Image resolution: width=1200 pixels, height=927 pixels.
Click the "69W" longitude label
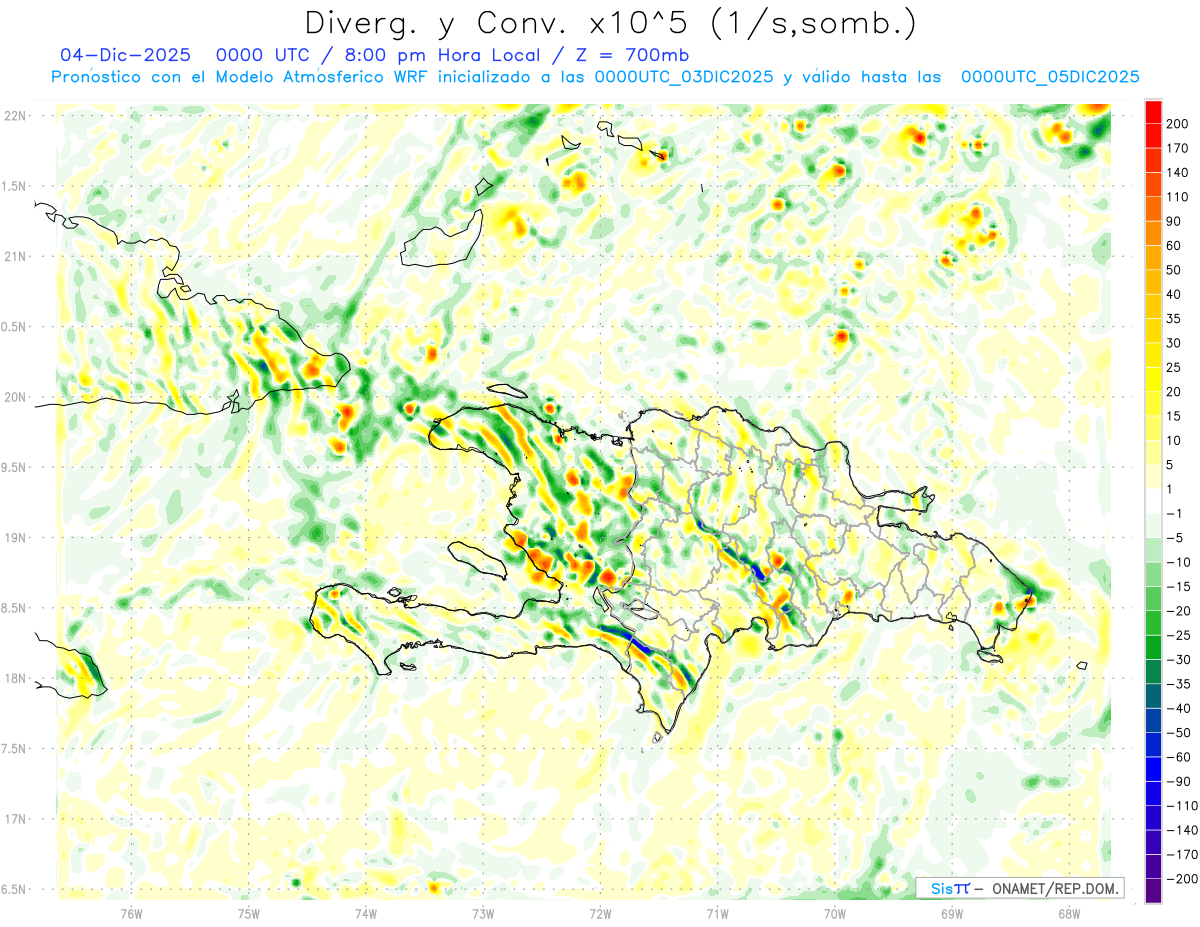click(952, 913)
